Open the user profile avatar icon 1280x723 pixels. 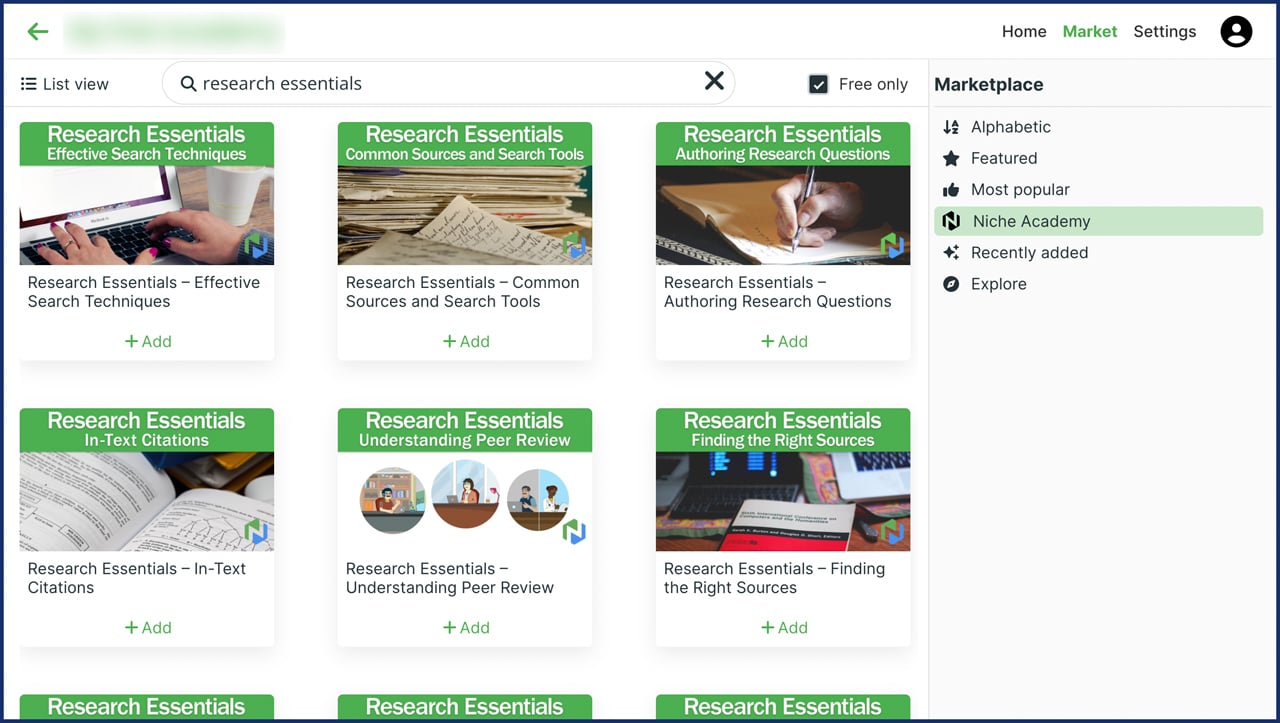pos(1236,32)
